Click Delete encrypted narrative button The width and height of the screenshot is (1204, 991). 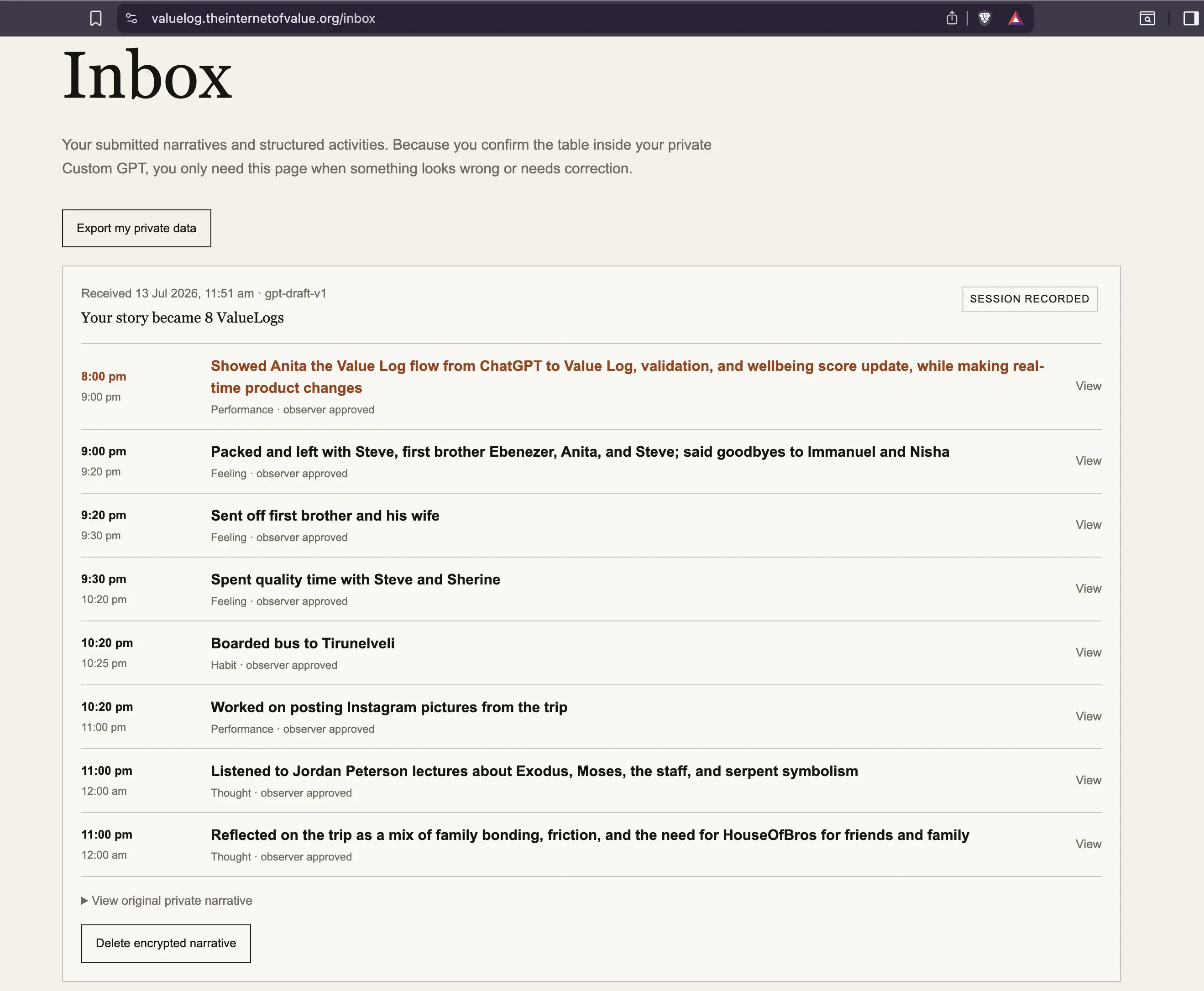166,943
